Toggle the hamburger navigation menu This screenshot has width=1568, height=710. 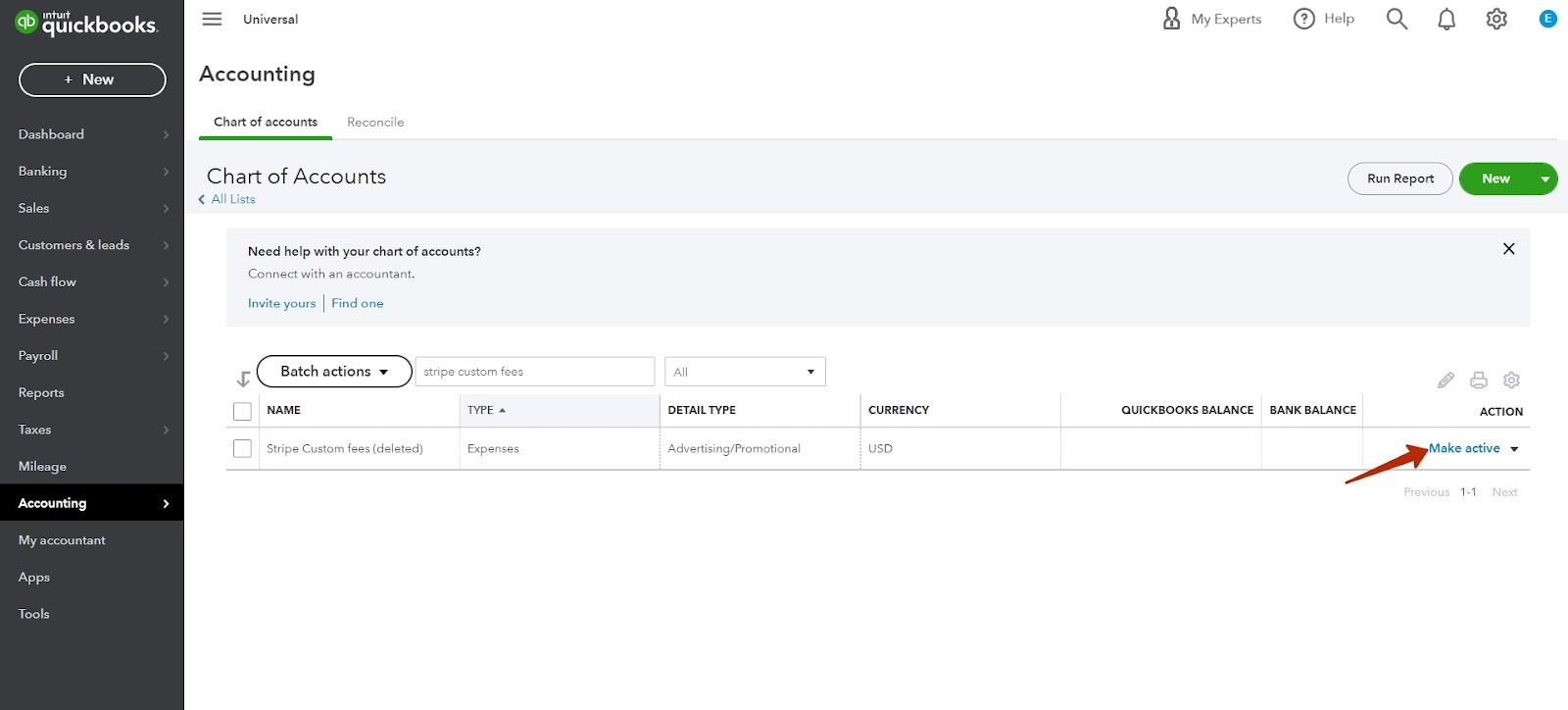(x=212, y=19)
